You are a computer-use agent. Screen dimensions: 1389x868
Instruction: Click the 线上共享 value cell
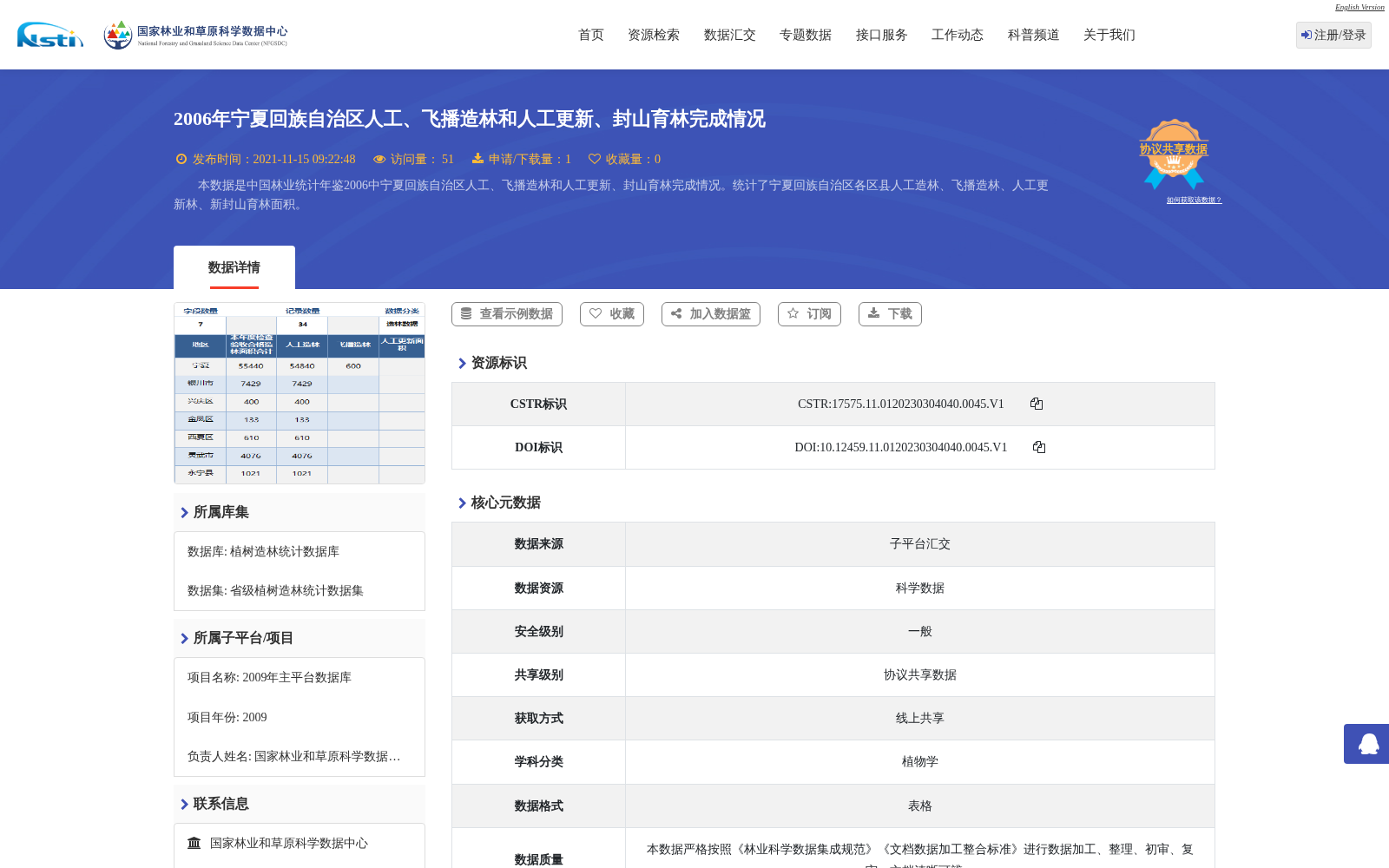click(x=920, y=718)
